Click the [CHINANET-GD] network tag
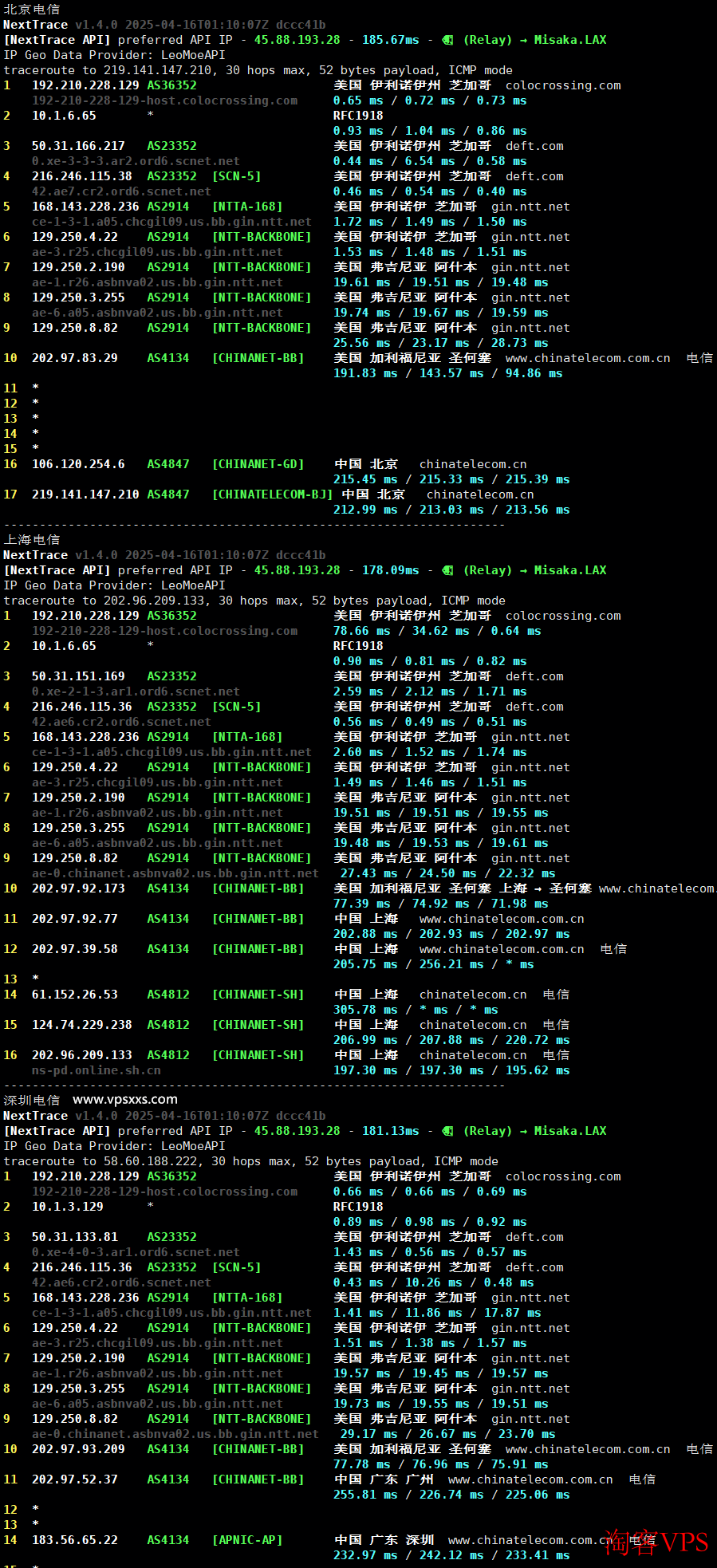Screen dimensions: 717x1568 pos(258,464)
